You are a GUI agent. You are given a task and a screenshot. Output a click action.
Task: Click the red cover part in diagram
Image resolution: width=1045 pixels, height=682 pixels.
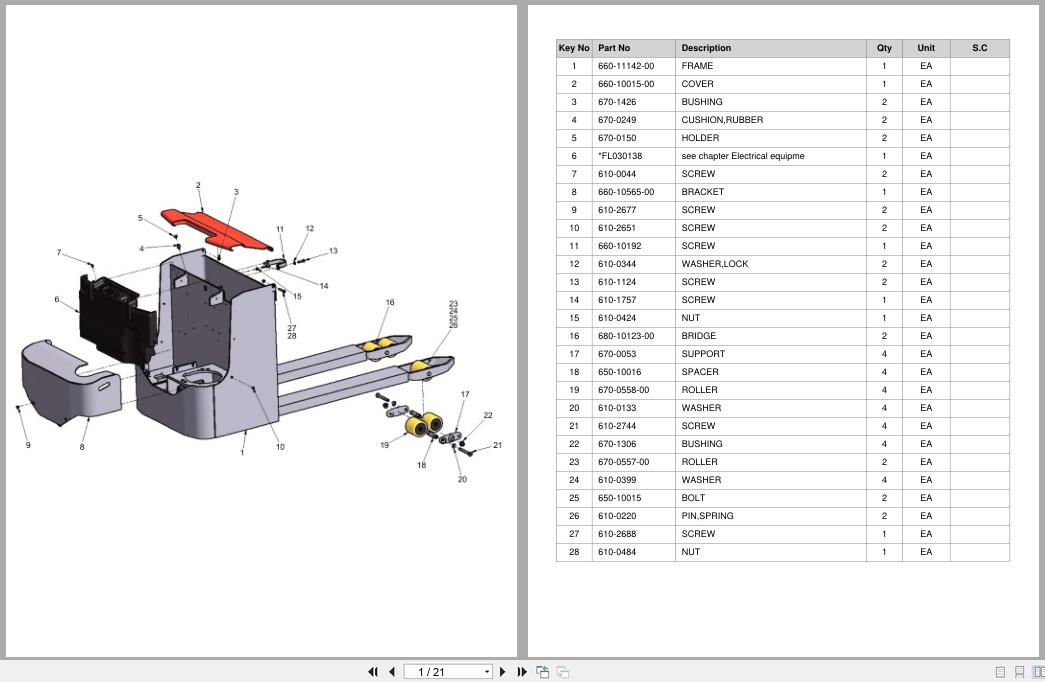[215, 229]
